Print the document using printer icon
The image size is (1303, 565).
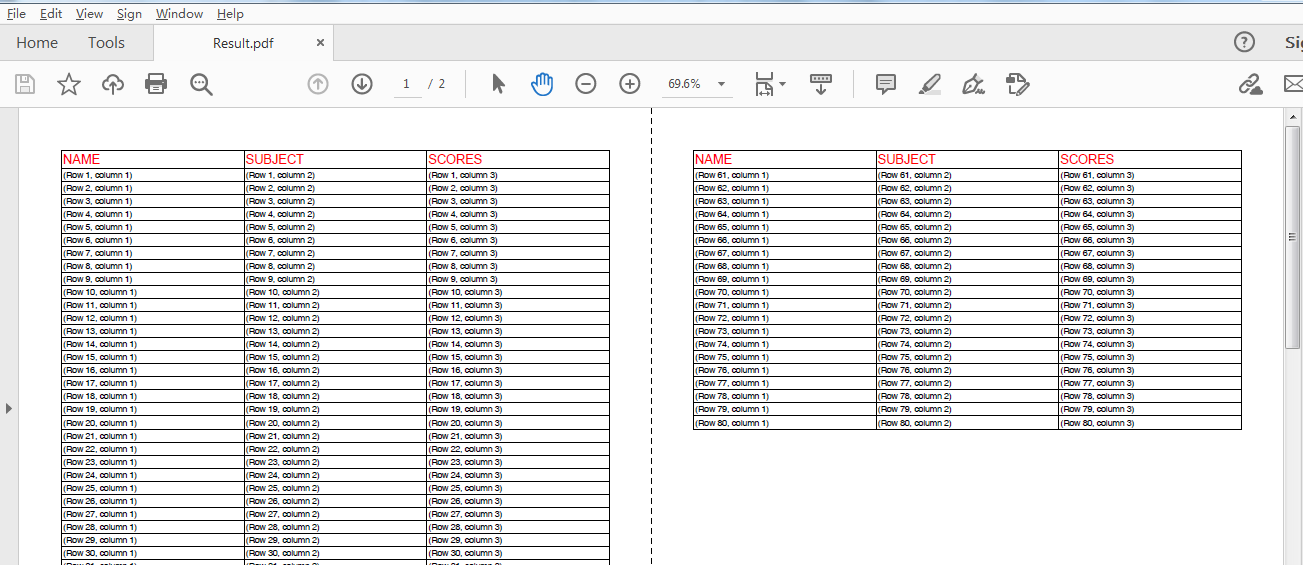click(x=156, y=84)
